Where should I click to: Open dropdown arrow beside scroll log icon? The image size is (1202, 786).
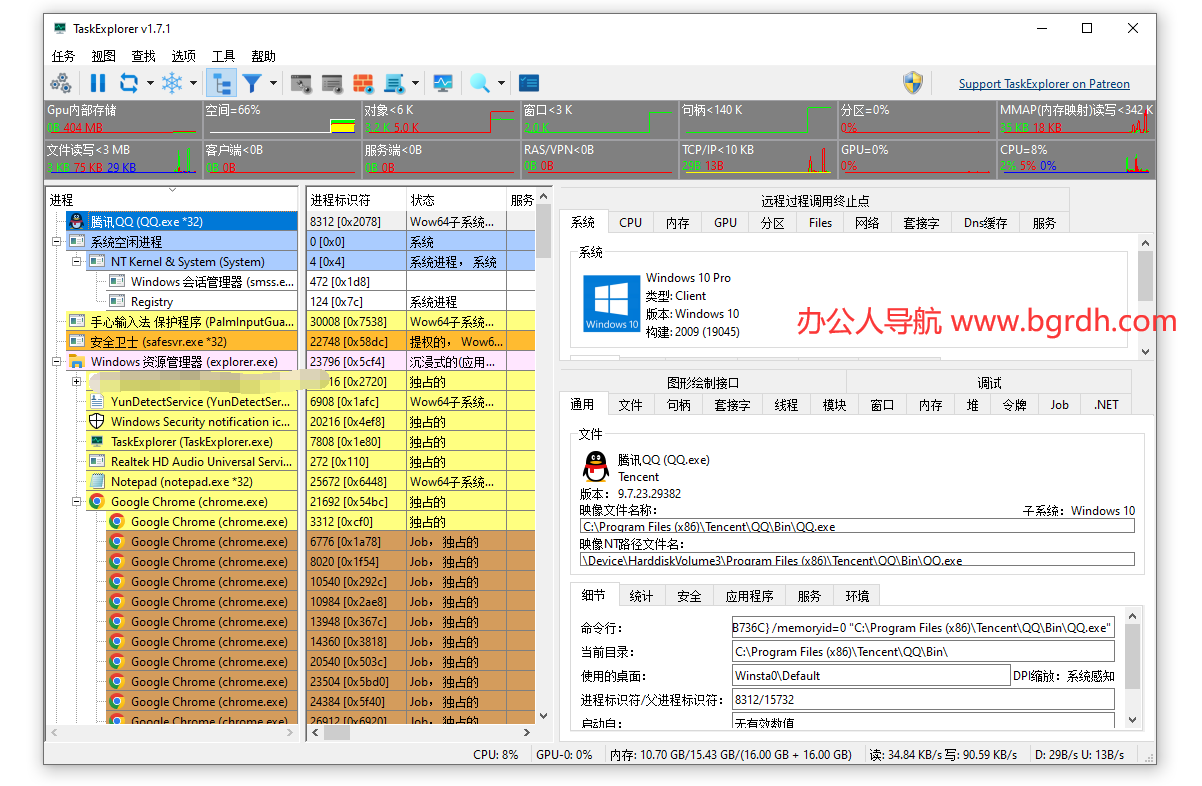click(x=415, y=84)
